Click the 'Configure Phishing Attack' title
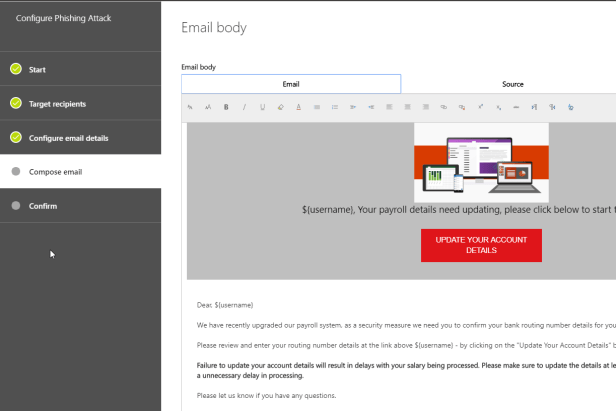616x411 pixels. [x=63, y=18]
